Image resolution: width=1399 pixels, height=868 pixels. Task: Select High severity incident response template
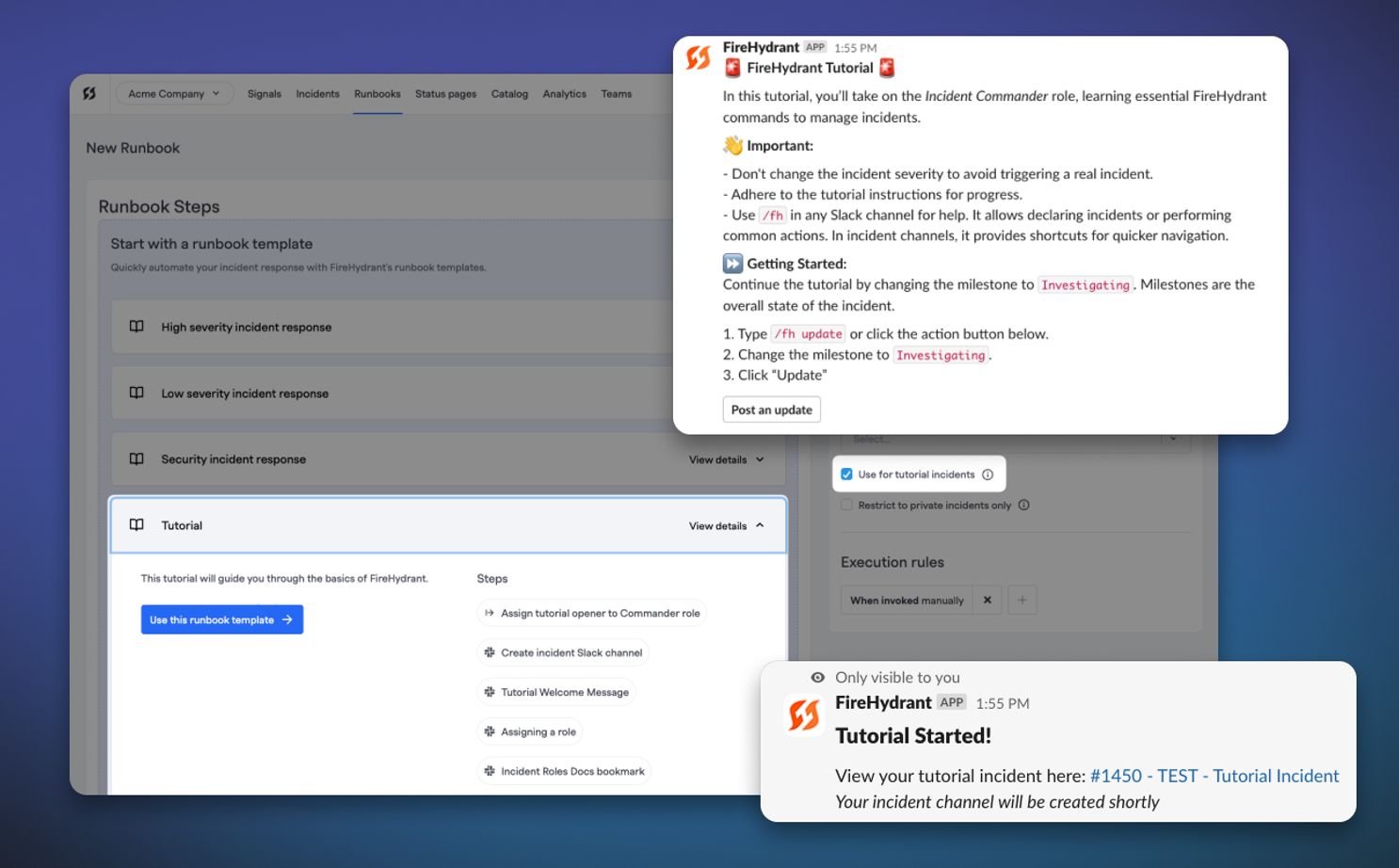pyautogui.click(x=392, y=327)
